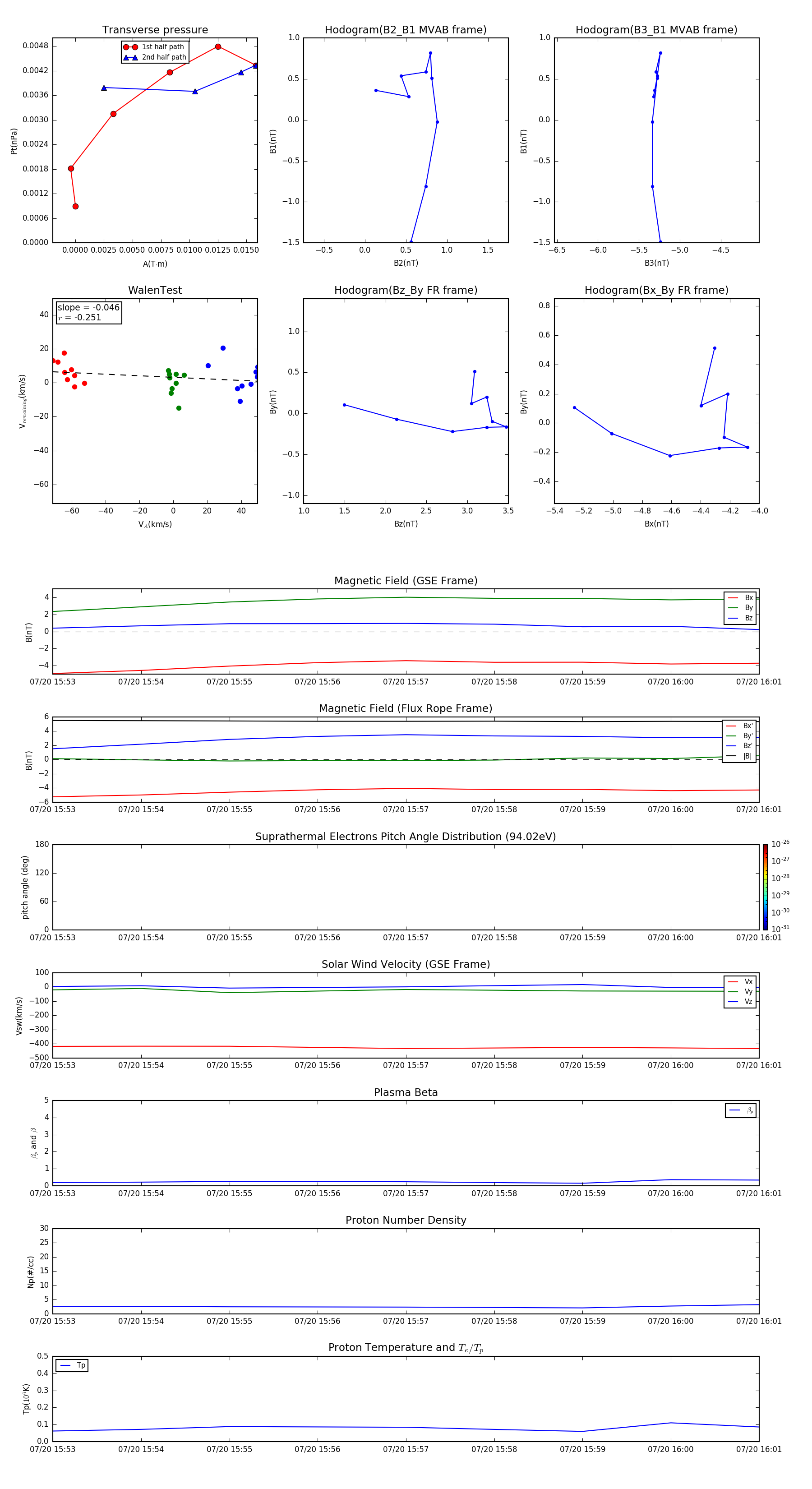Click the "Hodogram(Bx_By FR frame)" title
Viewport: 812px width, 1489px height.
656,290
